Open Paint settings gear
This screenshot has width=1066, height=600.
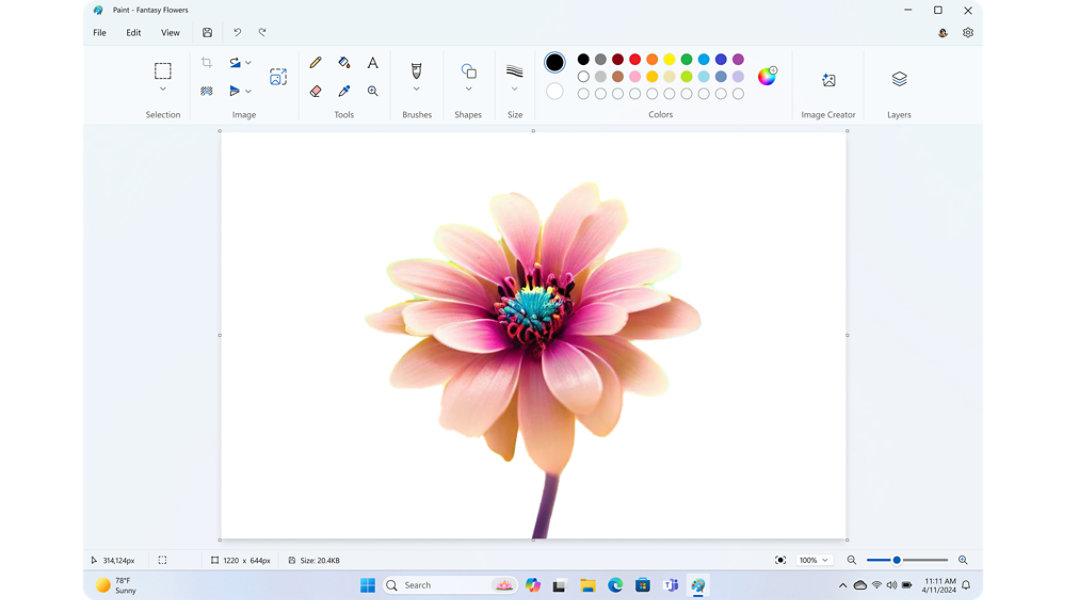(x=967, y=33)
